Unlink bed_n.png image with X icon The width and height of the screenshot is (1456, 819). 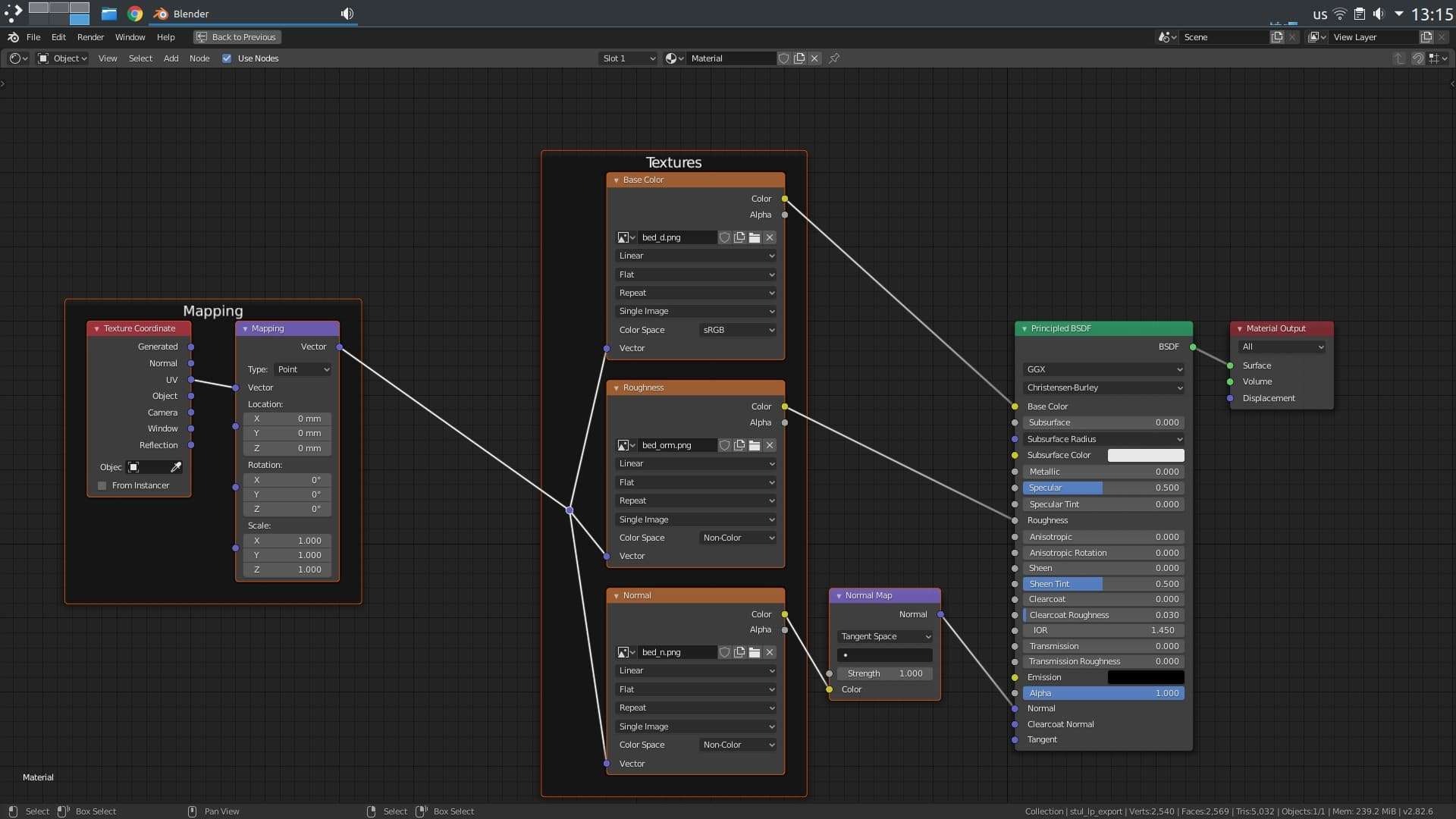point(770,652)
